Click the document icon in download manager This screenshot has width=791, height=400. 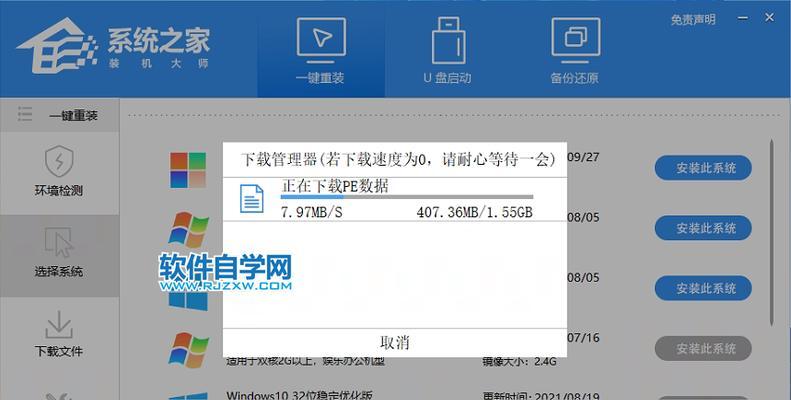coord(251,198)
